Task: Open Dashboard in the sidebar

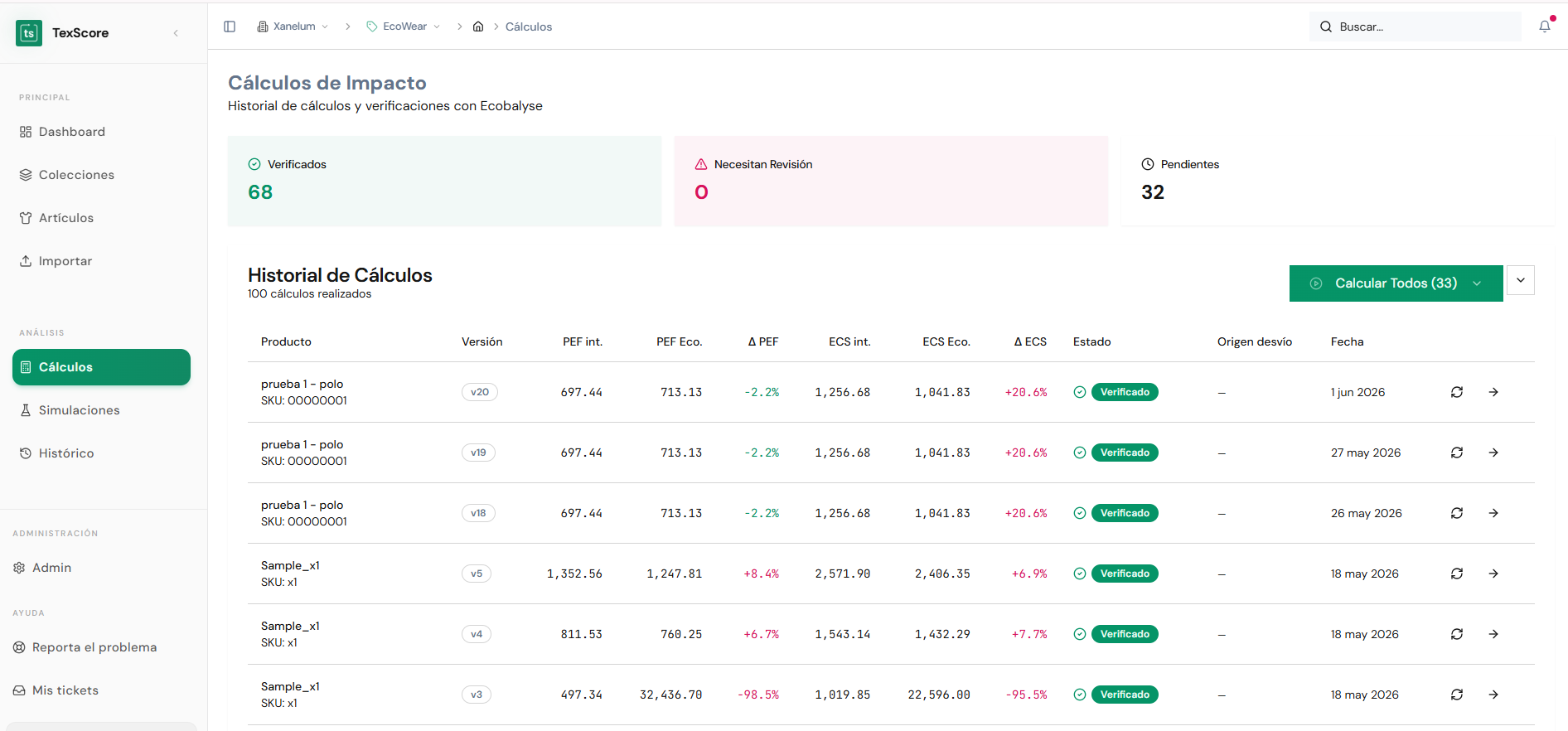Action: (x=101, y=132)
